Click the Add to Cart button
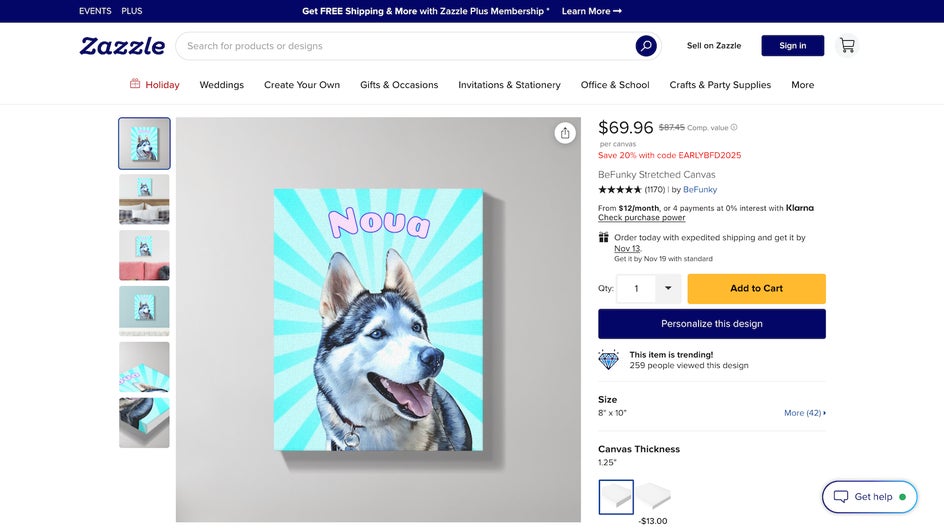This screenshot has width=944, height=531. [x=756, y=288]
